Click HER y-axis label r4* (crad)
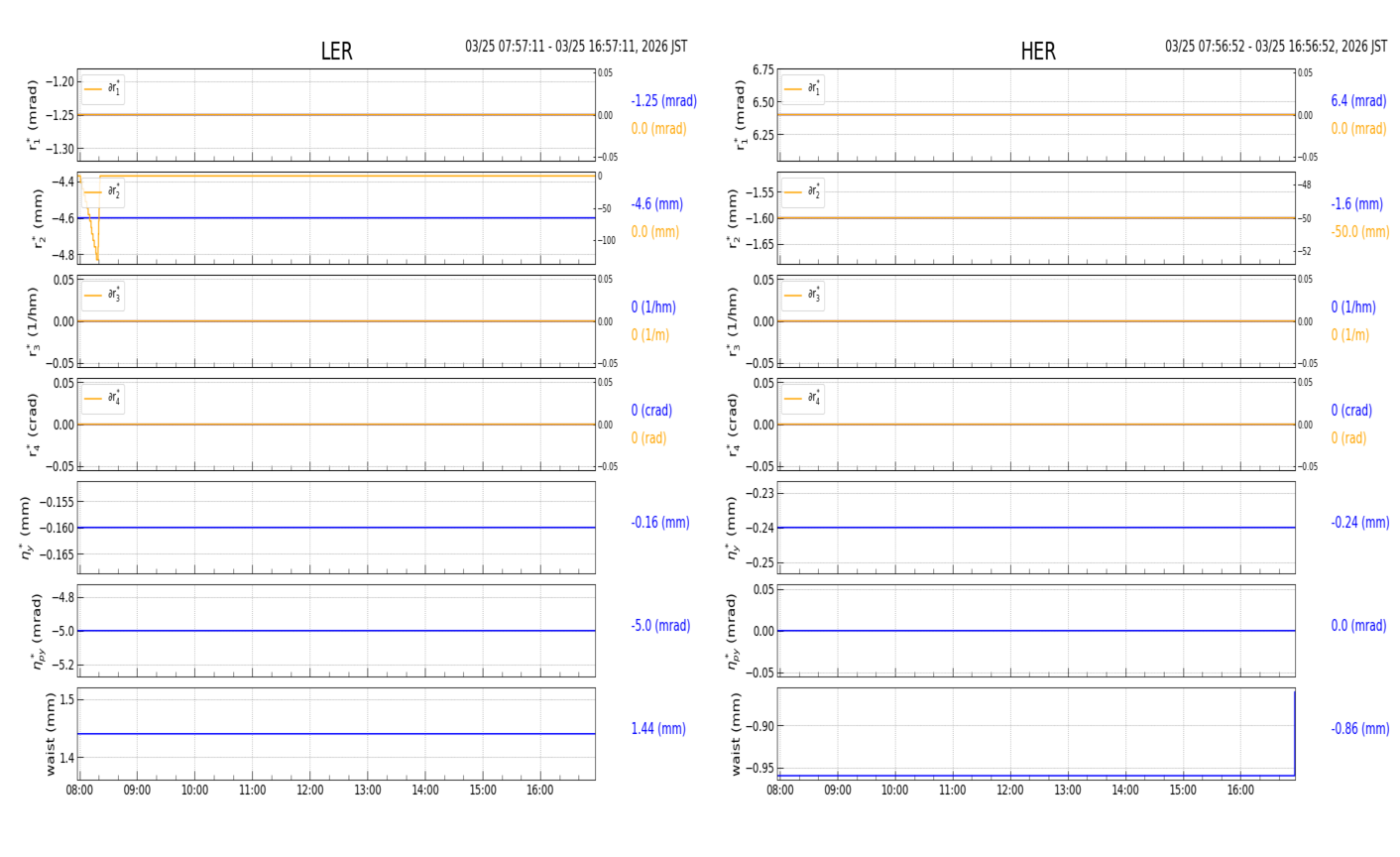The height and width of the screenshot is (857, 1400). tap(733, 425)
